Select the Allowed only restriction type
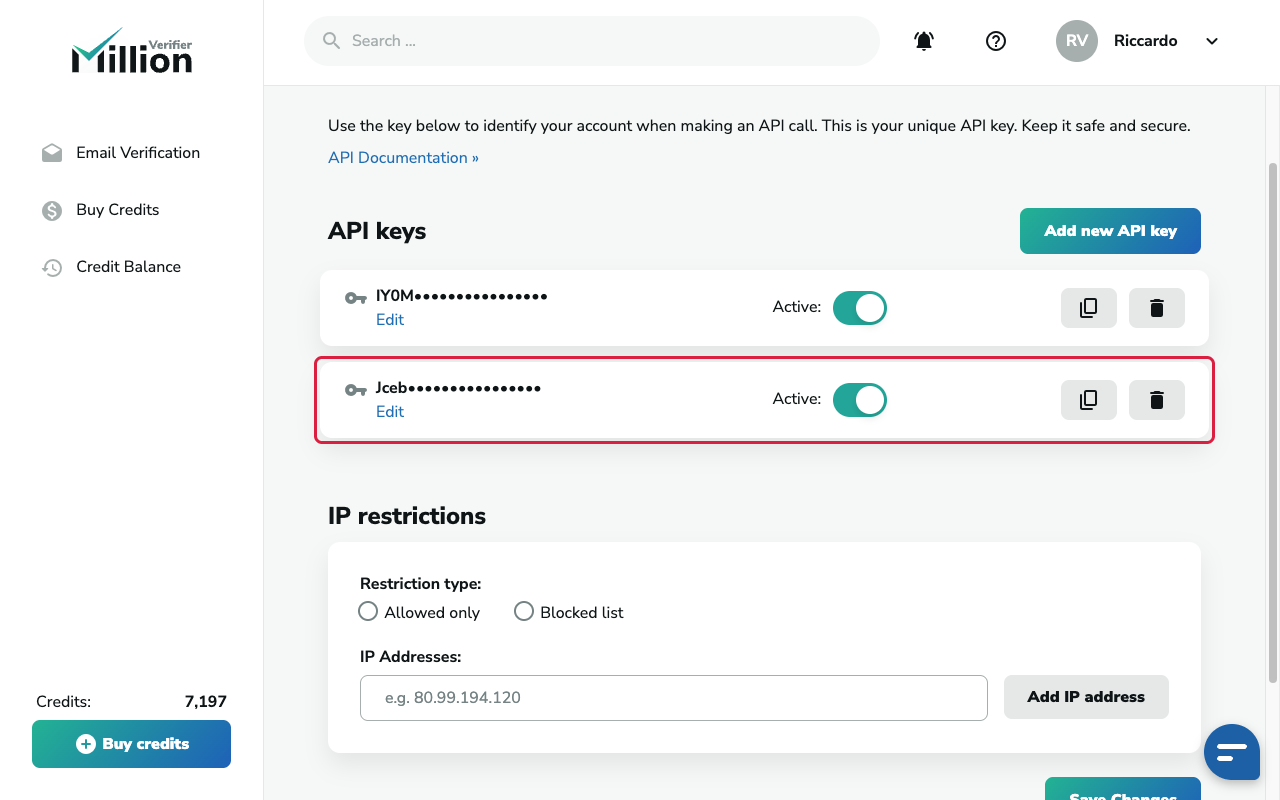 pyautogui.click(x=368, y=611)
